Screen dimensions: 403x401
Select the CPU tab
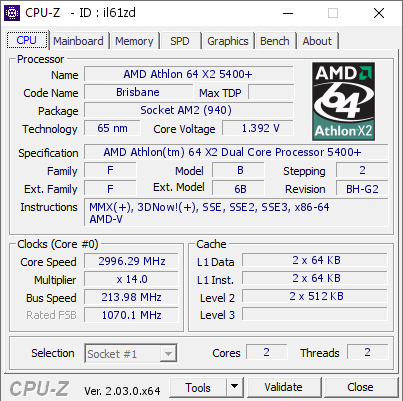click(27, 40)
